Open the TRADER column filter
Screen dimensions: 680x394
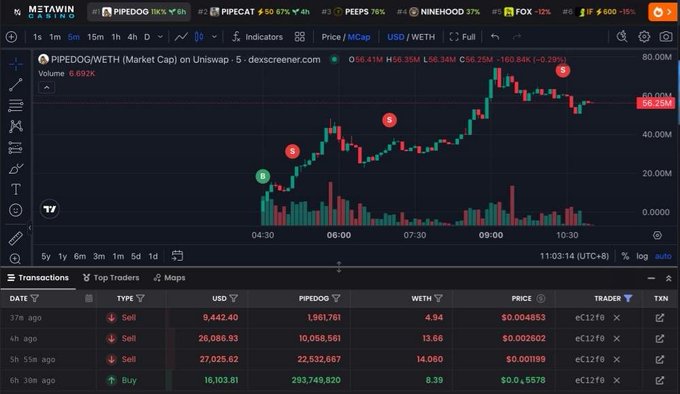tap(628, 298)
